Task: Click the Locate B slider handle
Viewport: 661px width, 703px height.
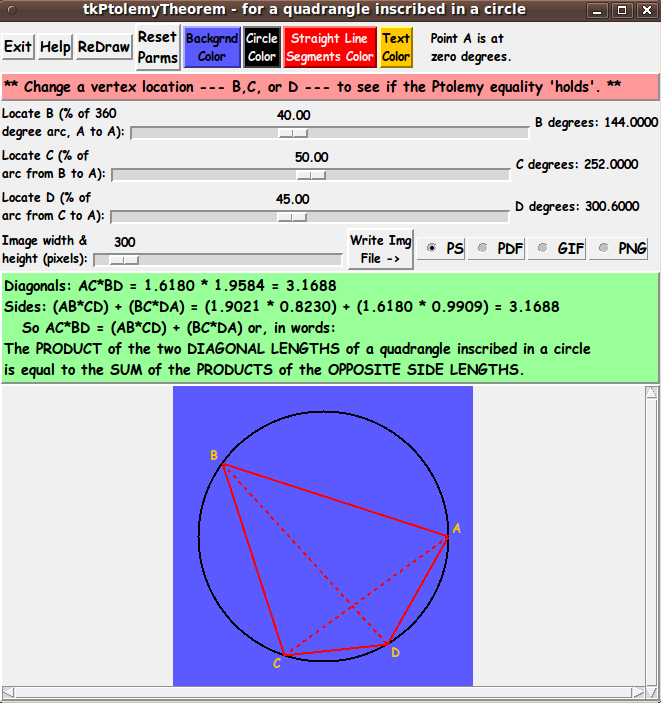Action: pyautogui.click(x=293, y=133)
